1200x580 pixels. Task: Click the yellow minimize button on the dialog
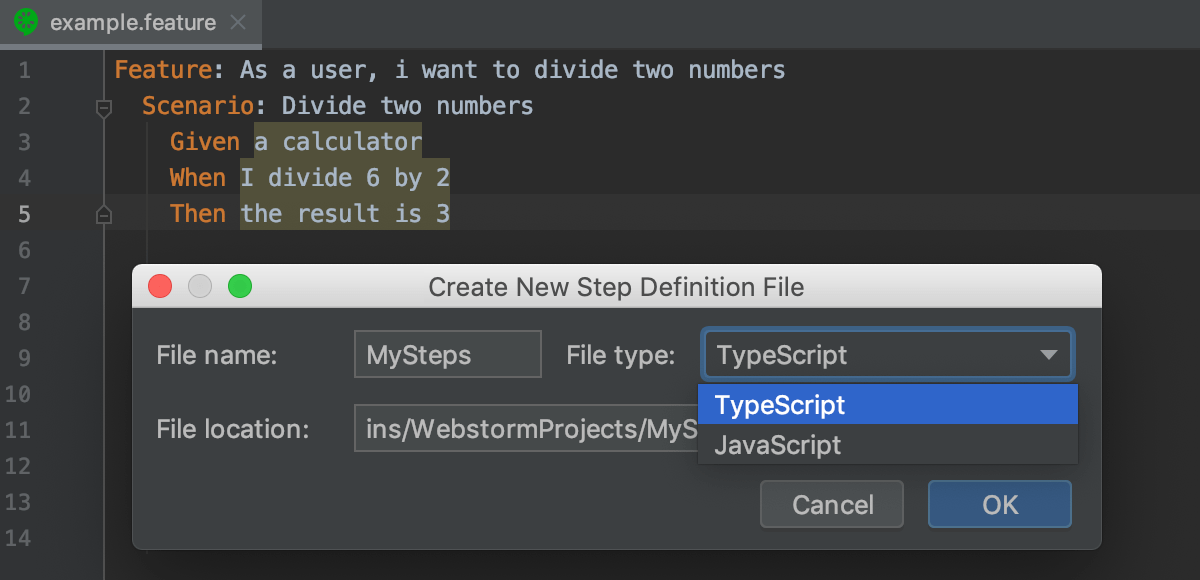200,286
